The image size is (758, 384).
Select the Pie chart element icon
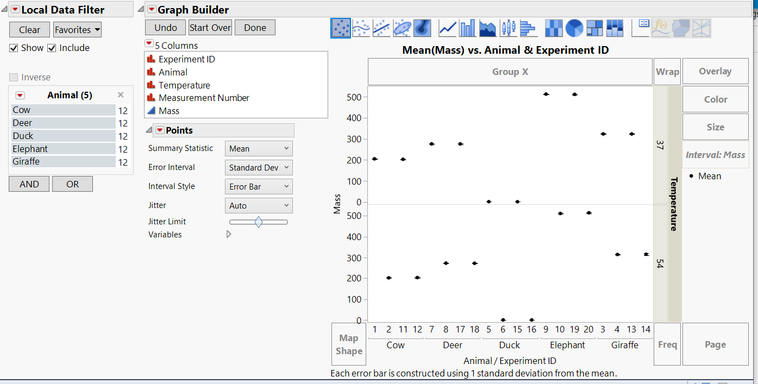pyautogui.click(x=574, y=28)
